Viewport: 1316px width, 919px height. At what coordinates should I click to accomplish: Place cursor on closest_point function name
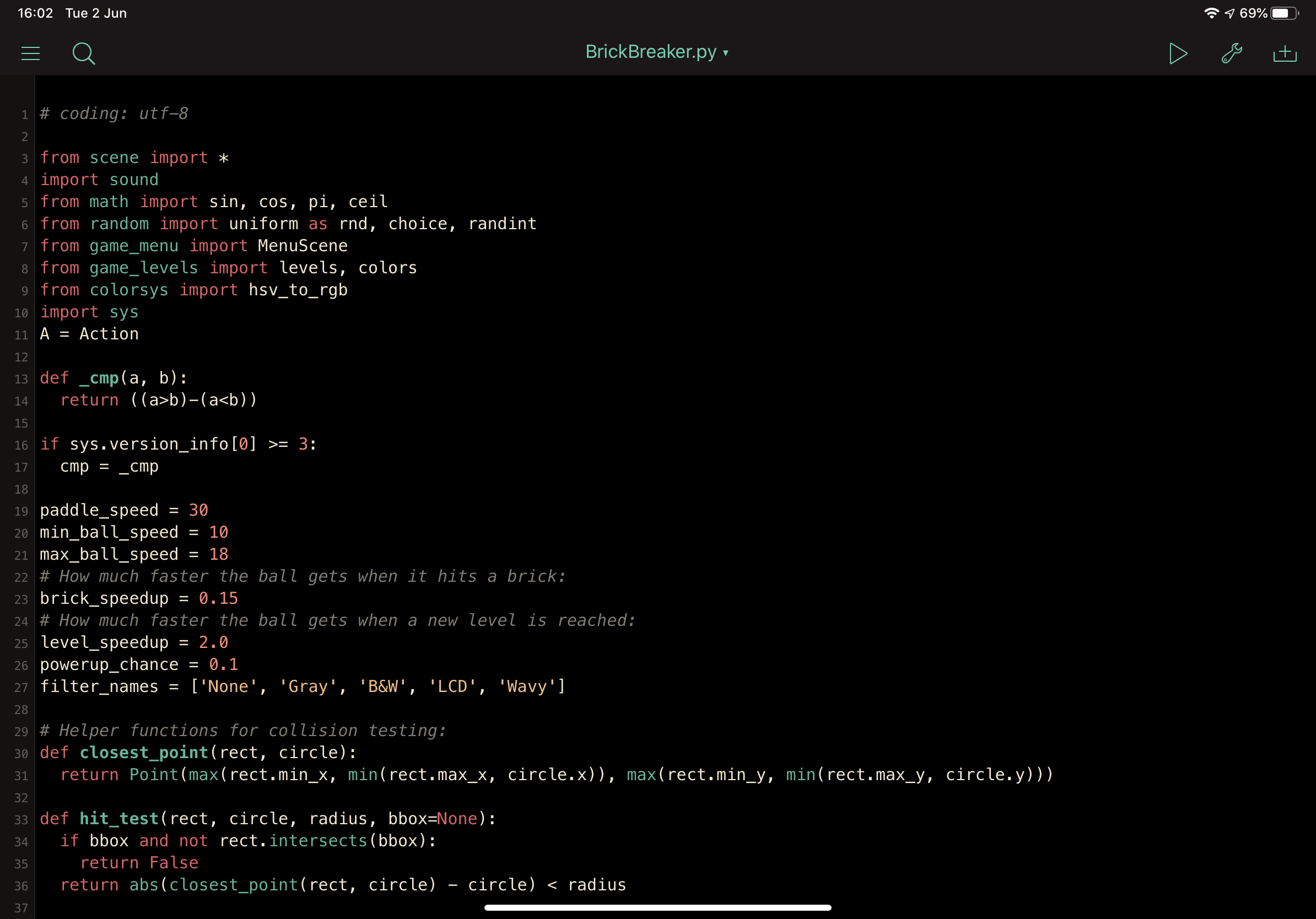[x=143, y=752]
